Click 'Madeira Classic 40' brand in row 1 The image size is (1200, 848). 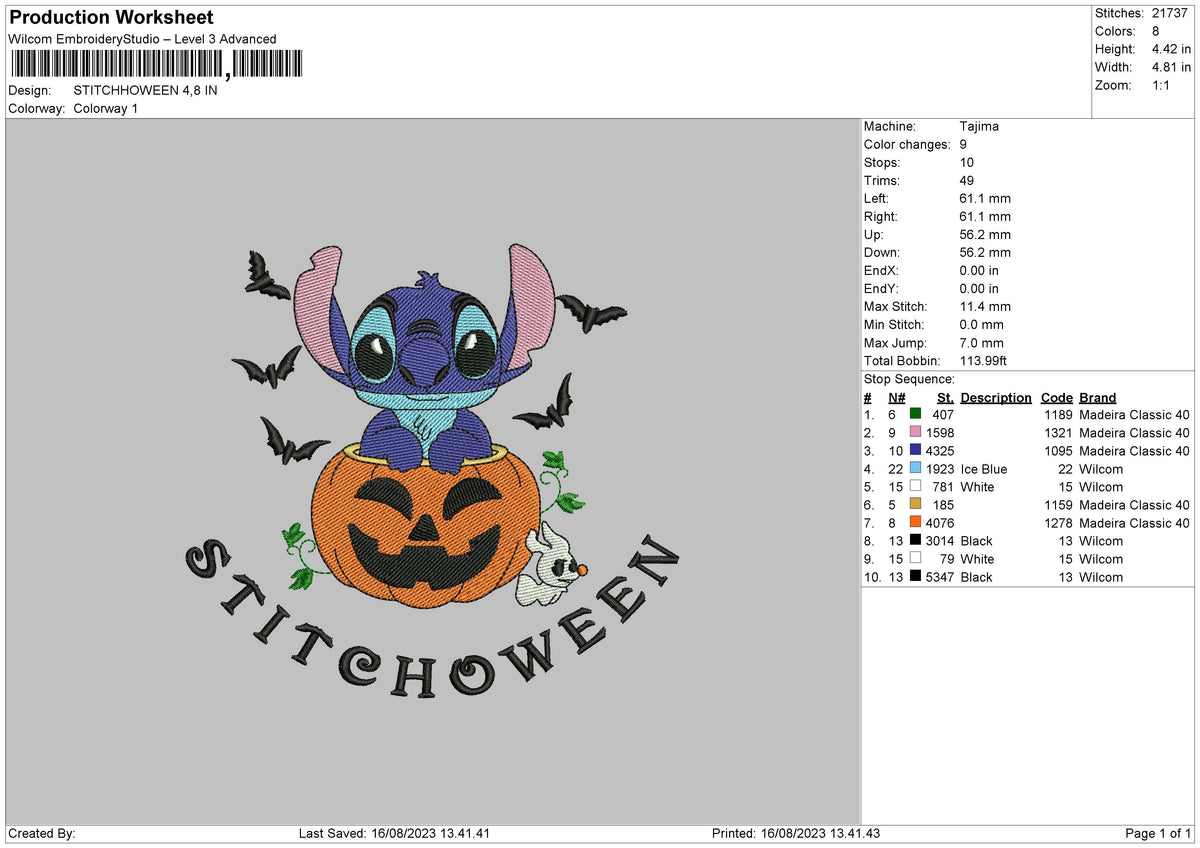click(x=1135, y=414)
